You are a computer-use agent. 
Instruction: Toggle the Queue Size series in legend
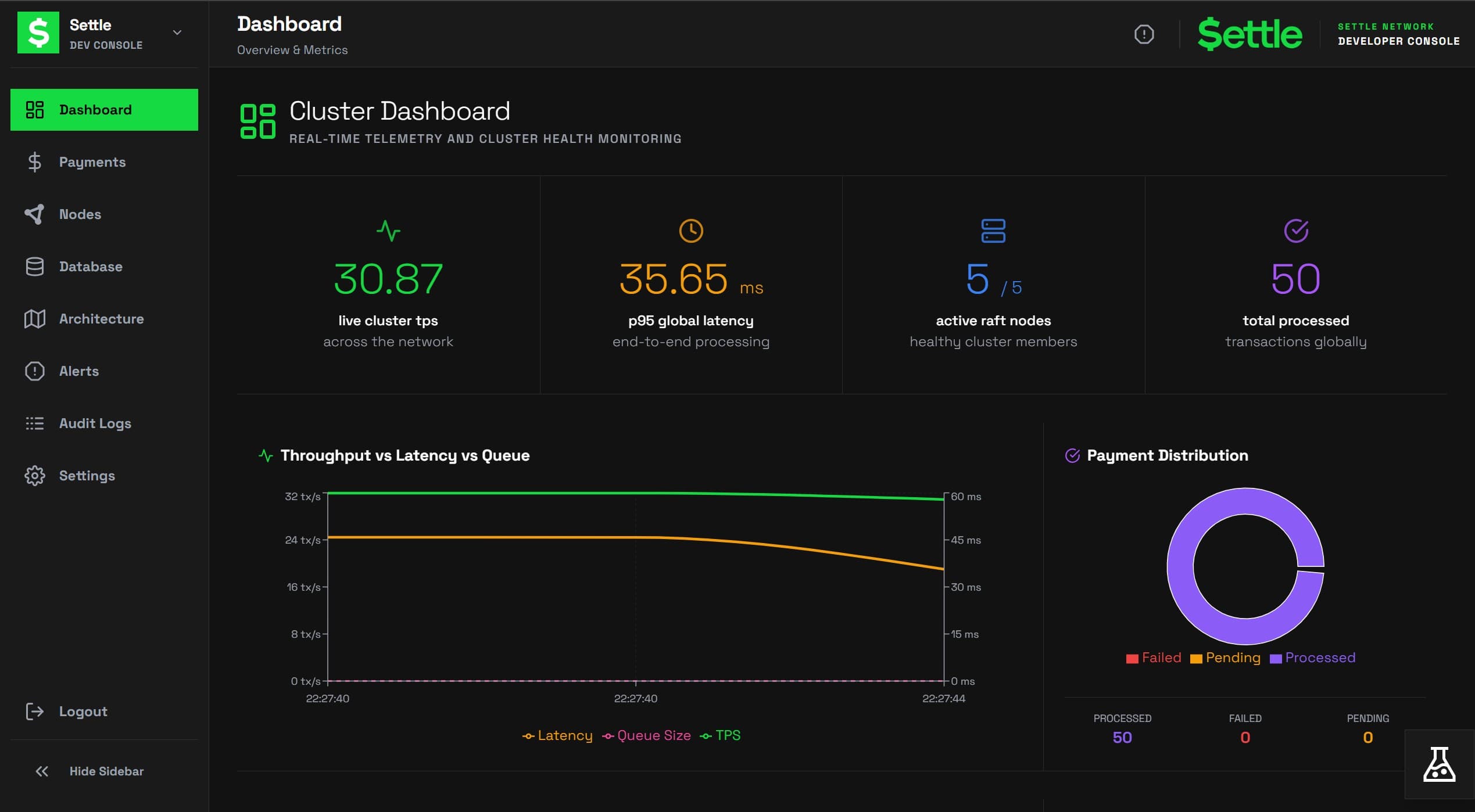646,735
